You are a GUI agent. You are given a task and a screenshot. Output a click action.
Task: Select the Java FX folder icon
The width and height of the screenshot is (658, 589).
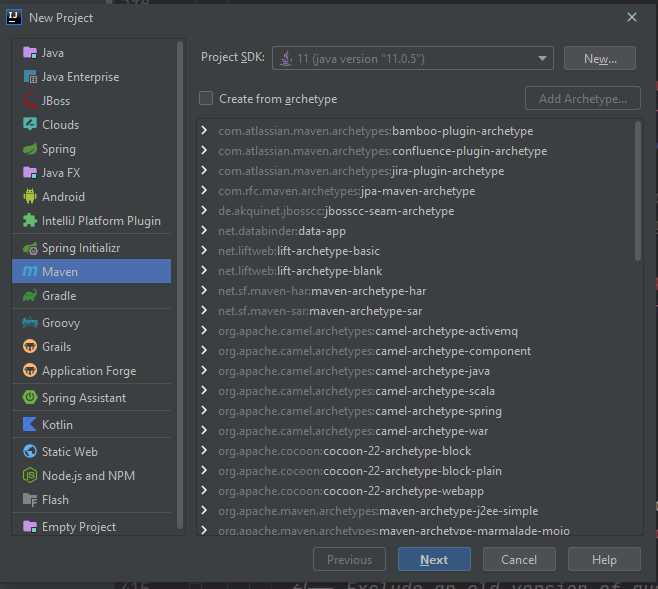(30, 172)
